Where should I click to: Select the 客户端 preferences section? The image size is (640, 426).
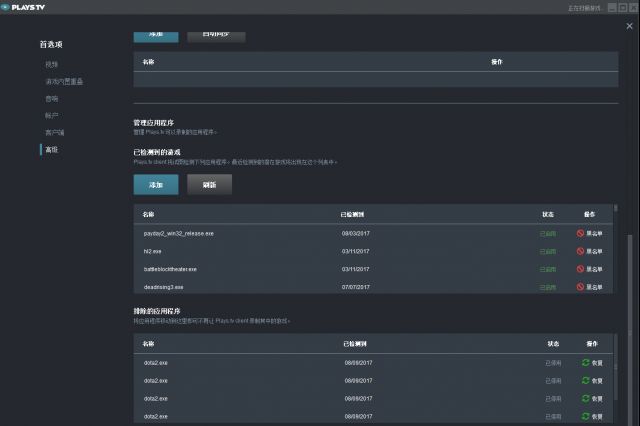pyautogui.click(x=55, y=133)
